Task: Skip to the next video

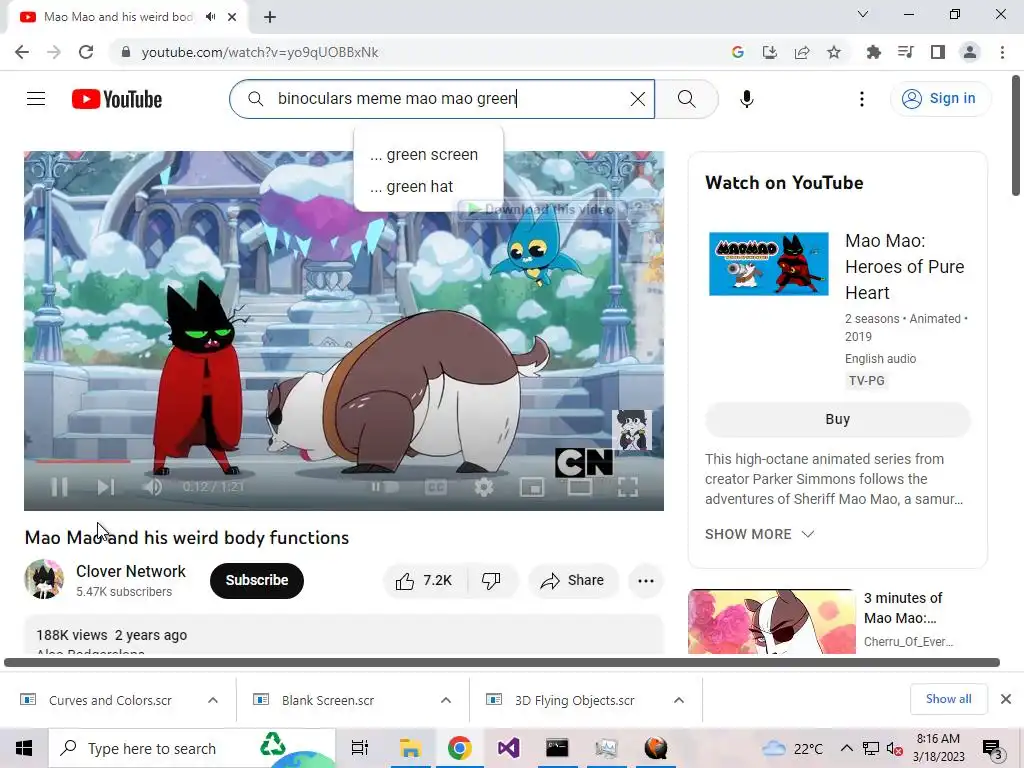Action: [106, 487]
